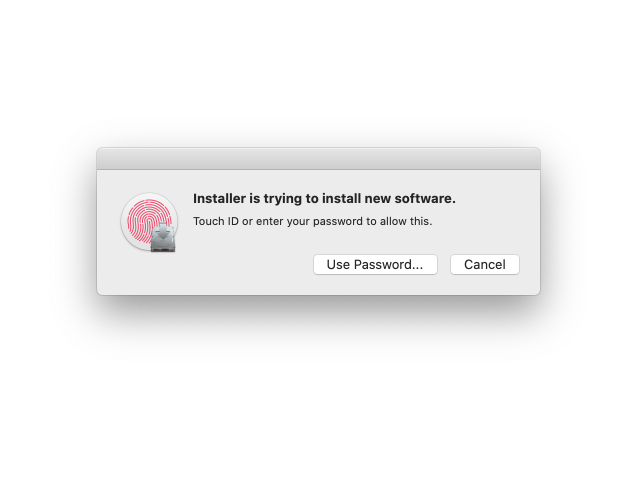Click blank space left of Use Password button
The width and height of the screenshot is (640, 480).
pyautogui.click(x=245, y=264)
